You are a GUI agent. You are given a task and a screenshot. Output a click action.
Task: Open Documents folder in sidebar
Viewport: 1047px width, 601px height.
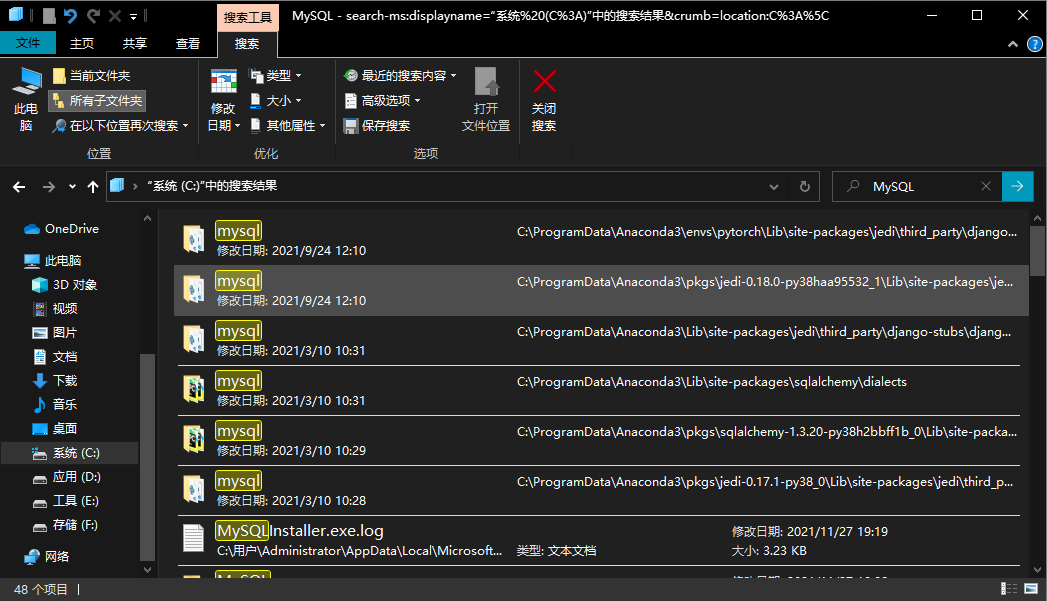point(55,357)
